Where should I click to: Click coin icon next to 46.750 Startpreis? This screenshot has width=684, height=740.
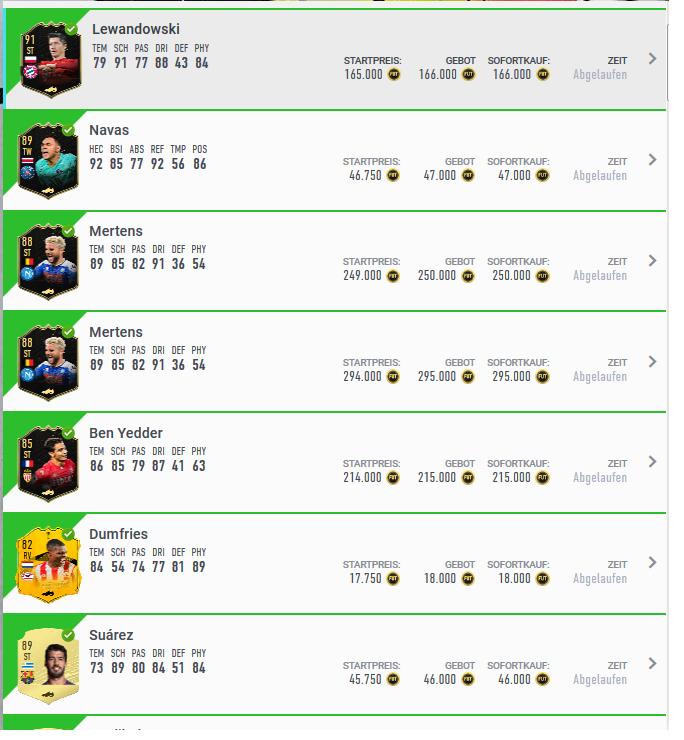(x=393, y=176)
